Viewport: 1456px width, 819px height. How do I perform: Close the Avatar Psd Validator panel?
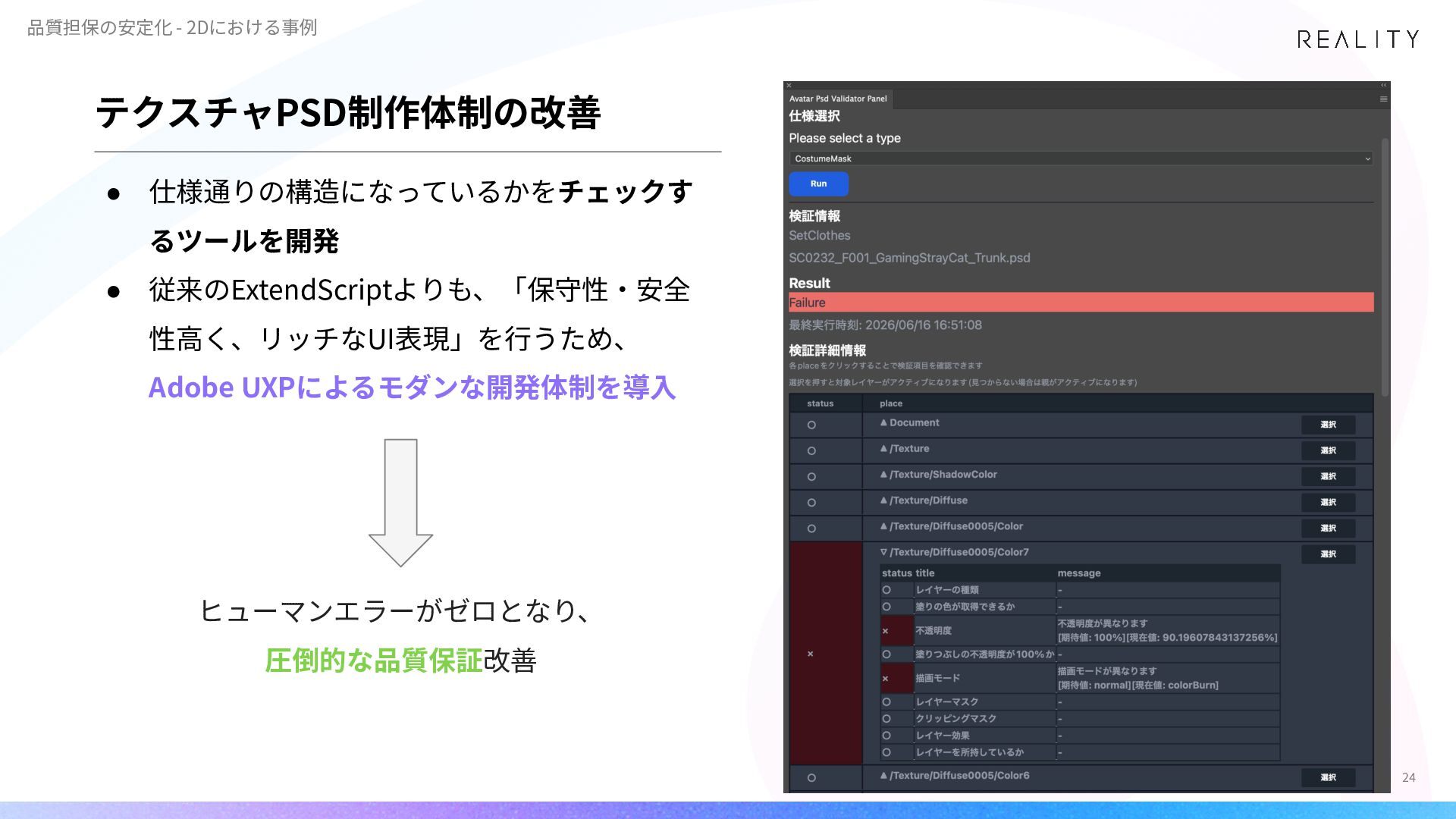789,85
